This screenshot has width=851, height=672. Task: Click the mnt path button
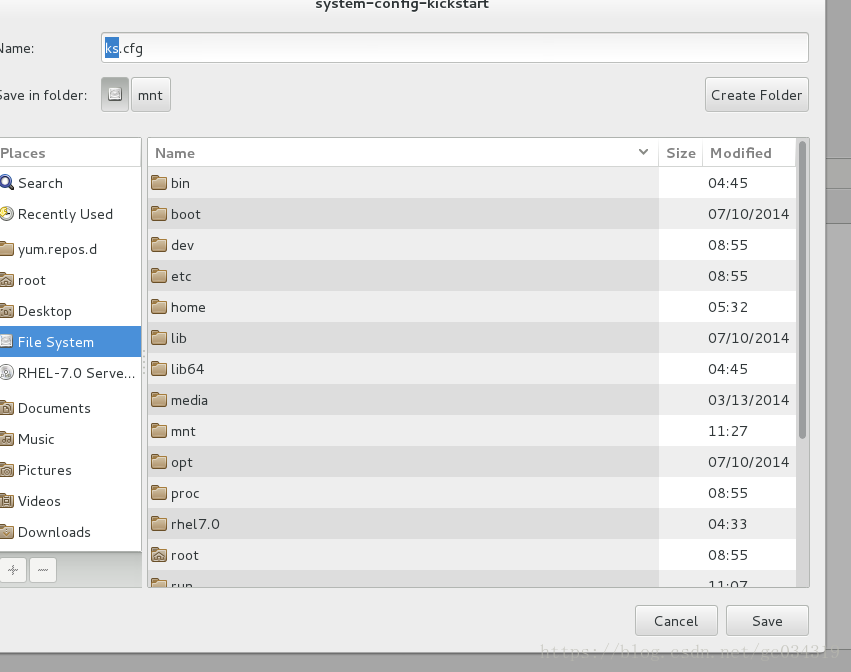coord(151,94)
